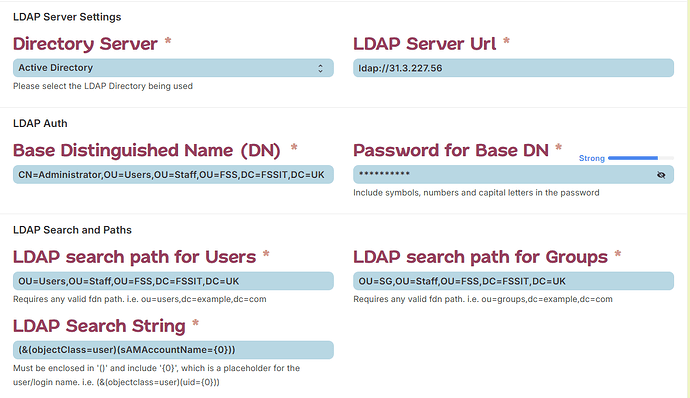This screenshot has height=398, width=690.
Task: Click the LDAP Server Url field
Action: [x=513, y=68]
